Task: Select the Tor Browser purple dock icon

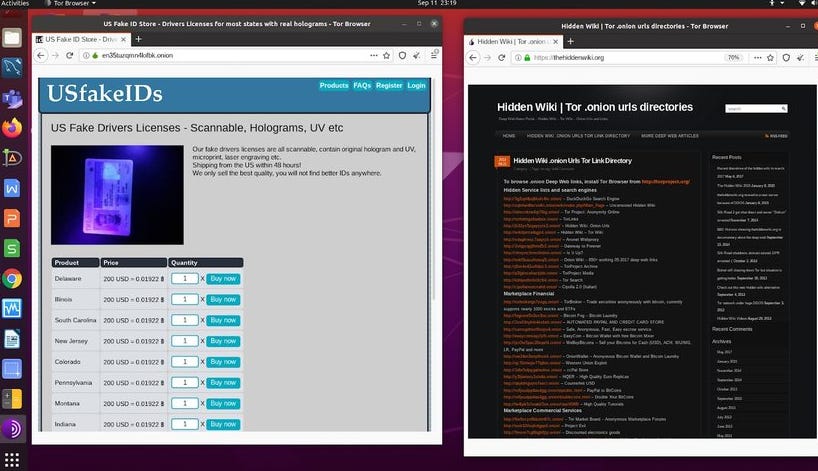Action: pos(11,429)
